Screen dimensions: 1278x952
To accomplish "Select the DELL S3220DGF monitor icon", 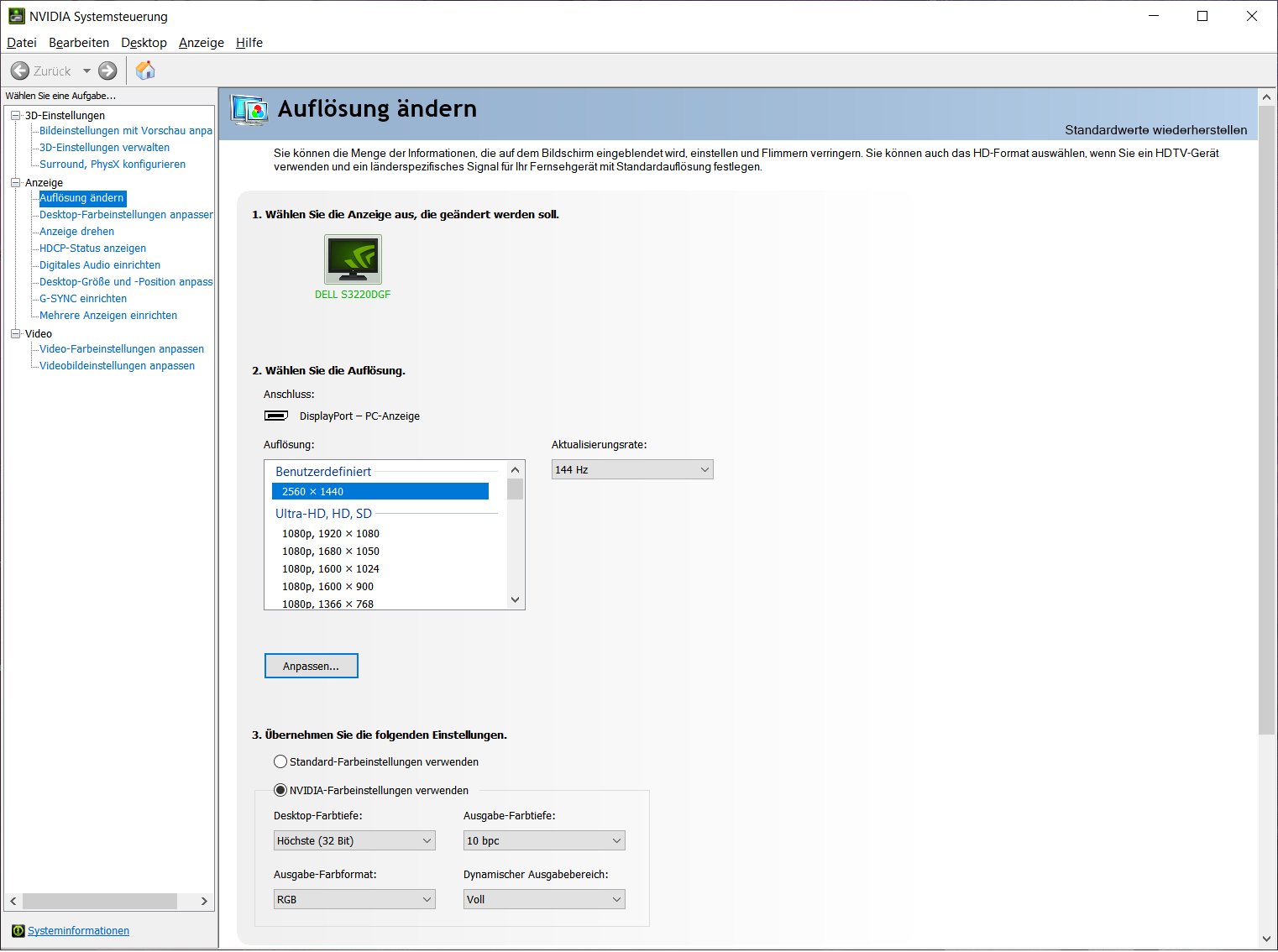I will coord(353,259).
